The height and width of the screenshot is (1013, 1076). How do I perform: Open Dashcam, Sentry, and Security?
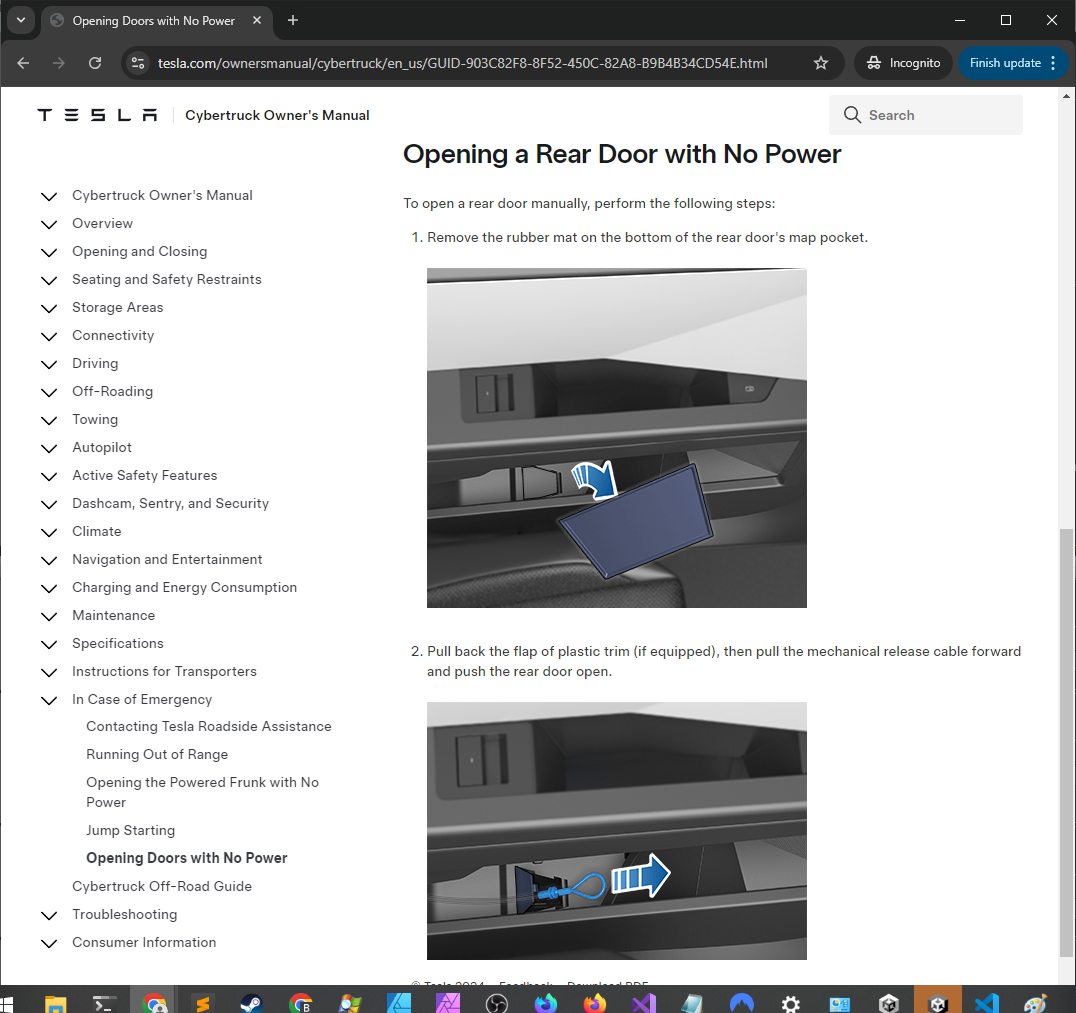pyautogui.click(x=170, y=504)
